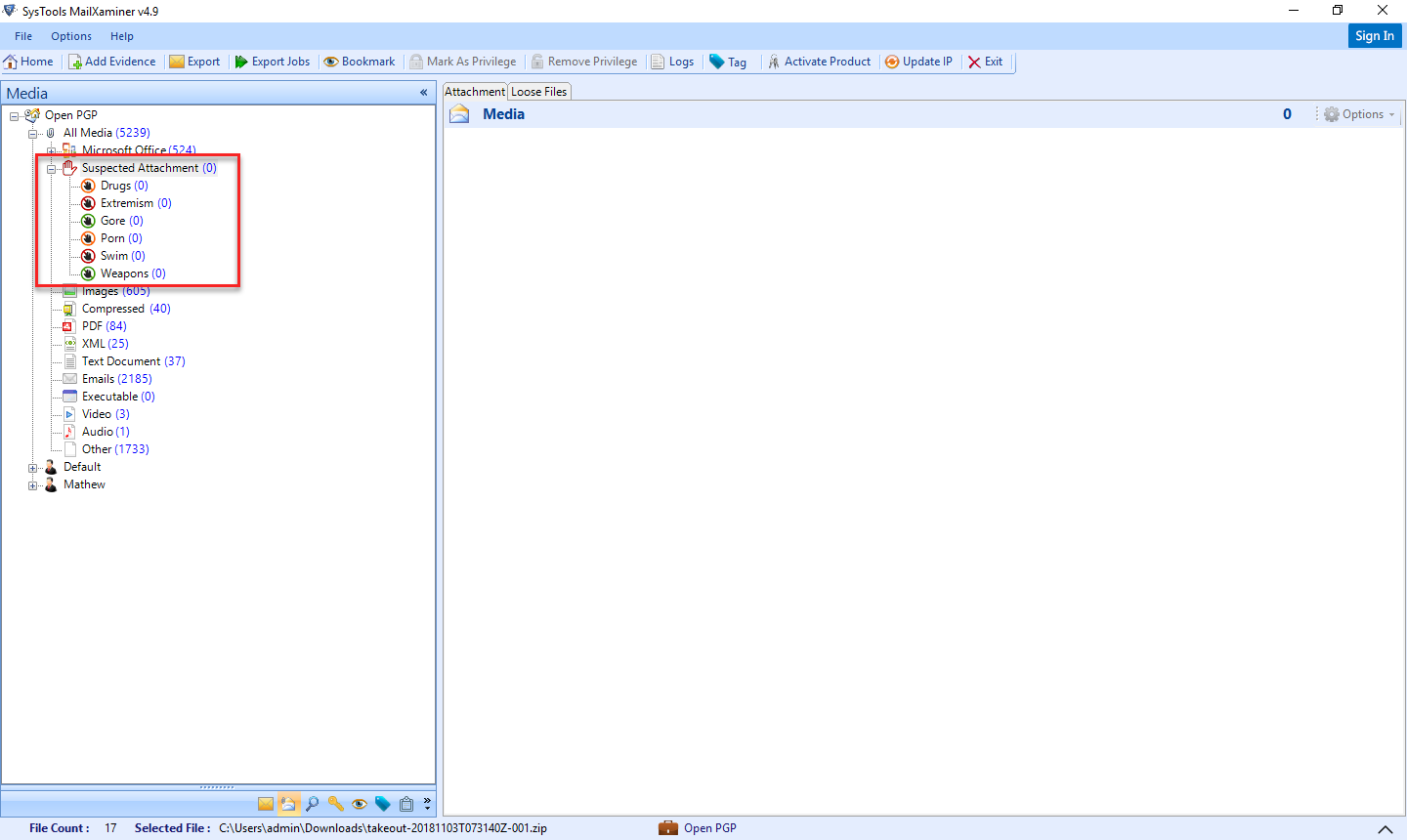Select Suspected Attachment (0) tree item

(149, 168)
